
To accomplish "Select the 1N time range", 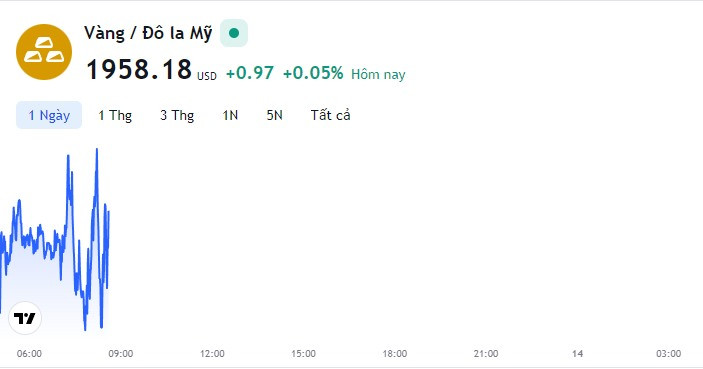I will tap(230, 115).
